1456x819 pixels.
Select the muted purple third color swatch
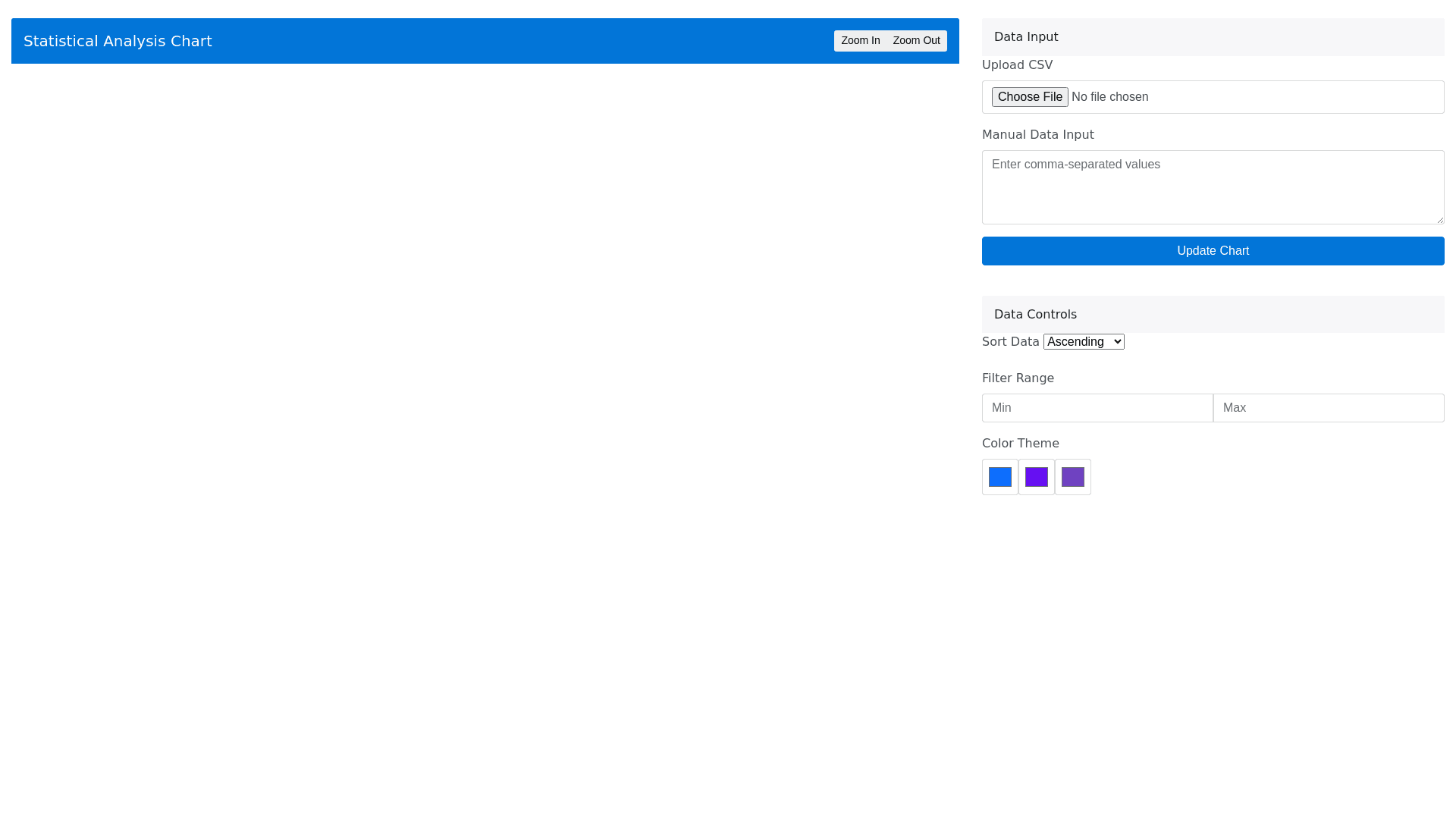[x=1072, y=477]
